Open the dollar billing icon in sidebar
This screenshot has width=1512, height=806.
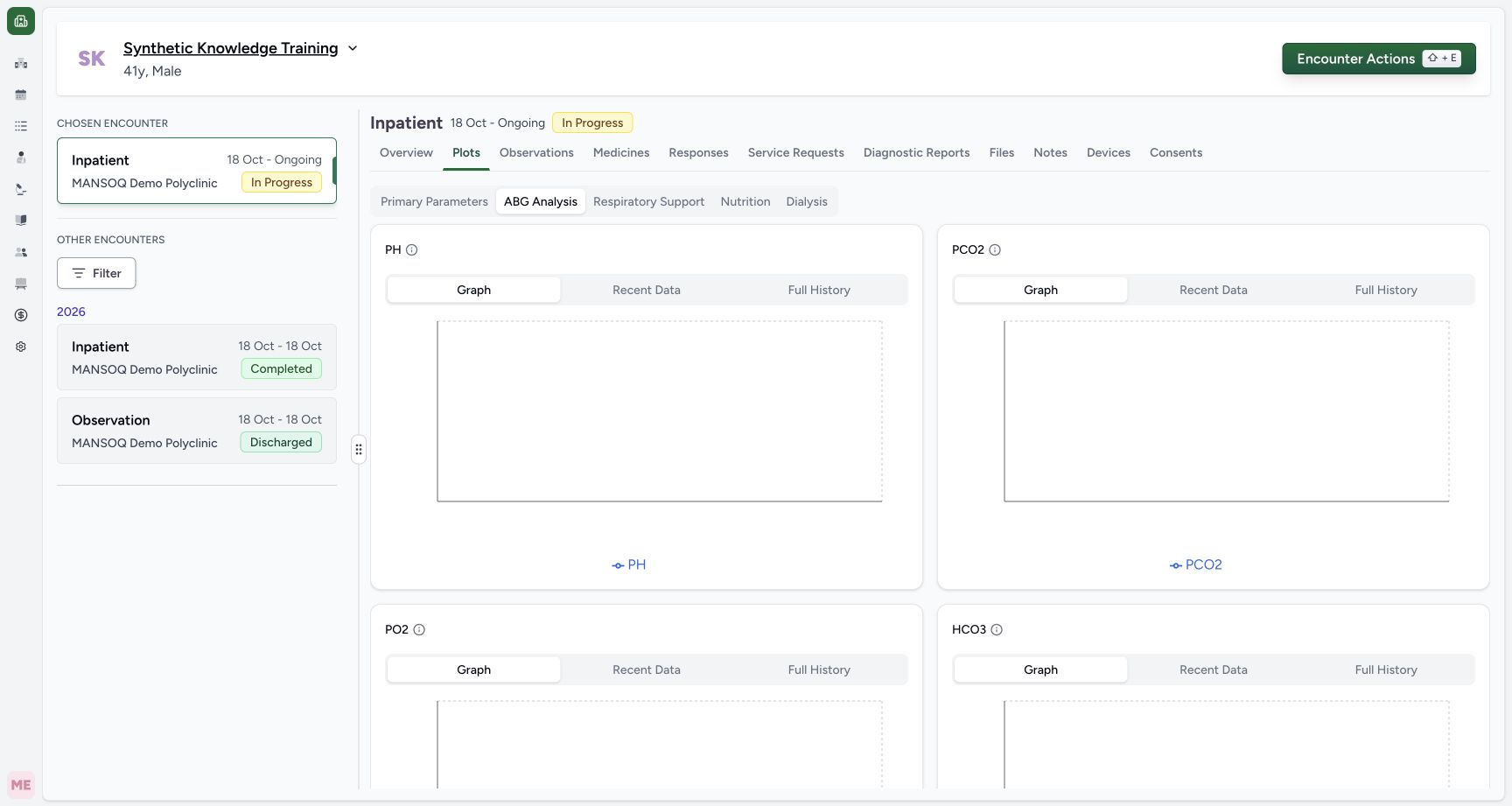coord(21,315)
